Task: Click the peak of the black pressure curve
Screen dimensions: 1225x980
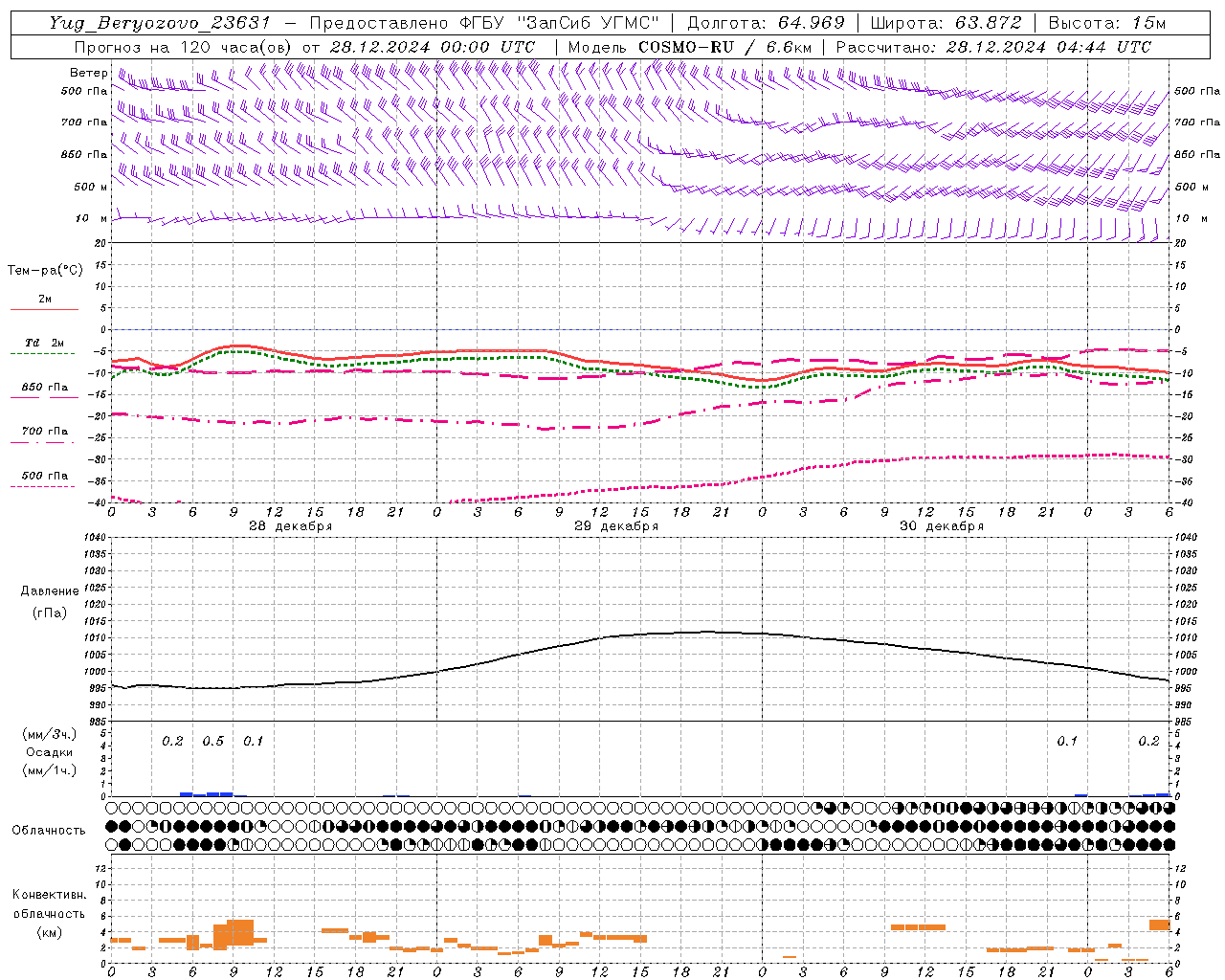Action: [x=709, y=632]
